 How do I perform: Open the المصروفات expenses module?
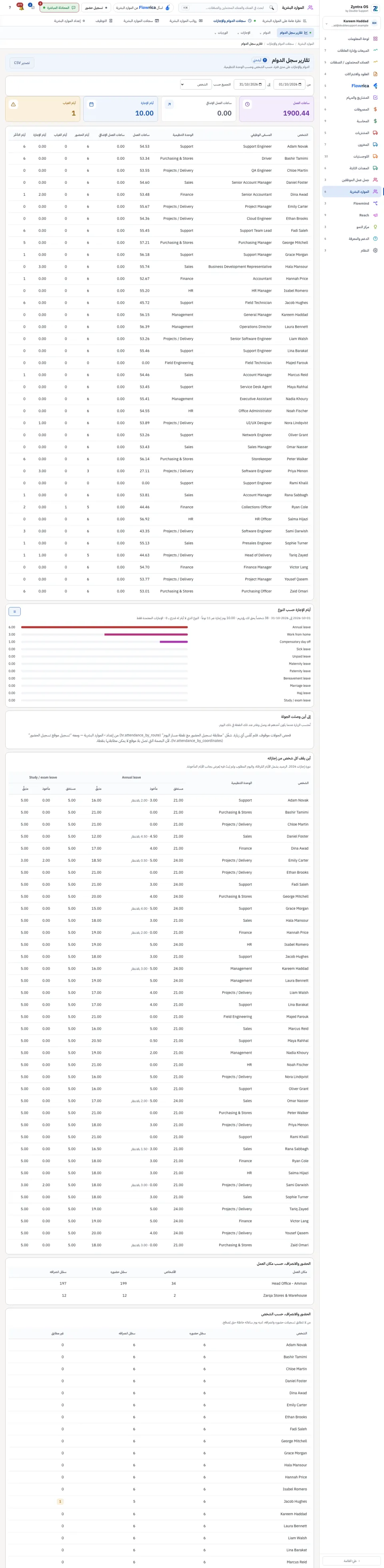pyautogui.click(x=351, y=110)
